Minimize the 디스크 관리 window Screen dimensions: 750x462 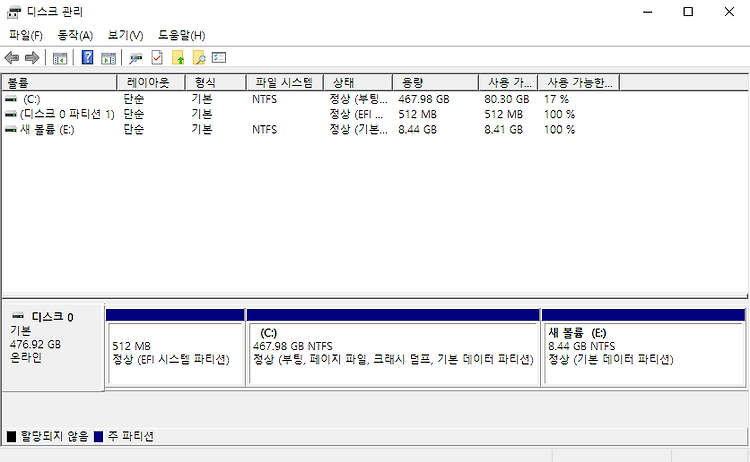tap(647, 12)
